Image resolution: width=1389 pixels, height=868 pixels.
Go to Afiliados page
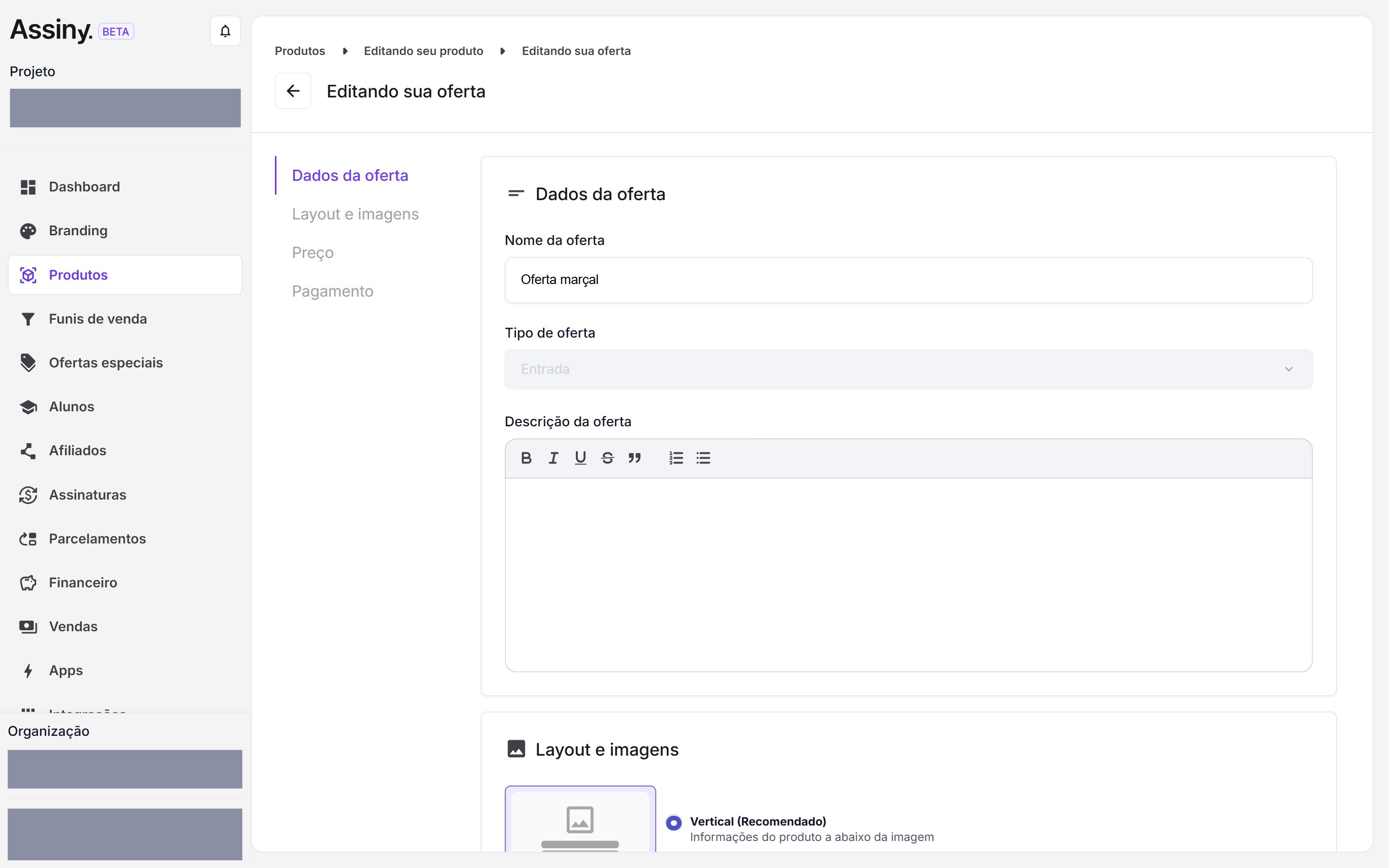pos(124,451)
